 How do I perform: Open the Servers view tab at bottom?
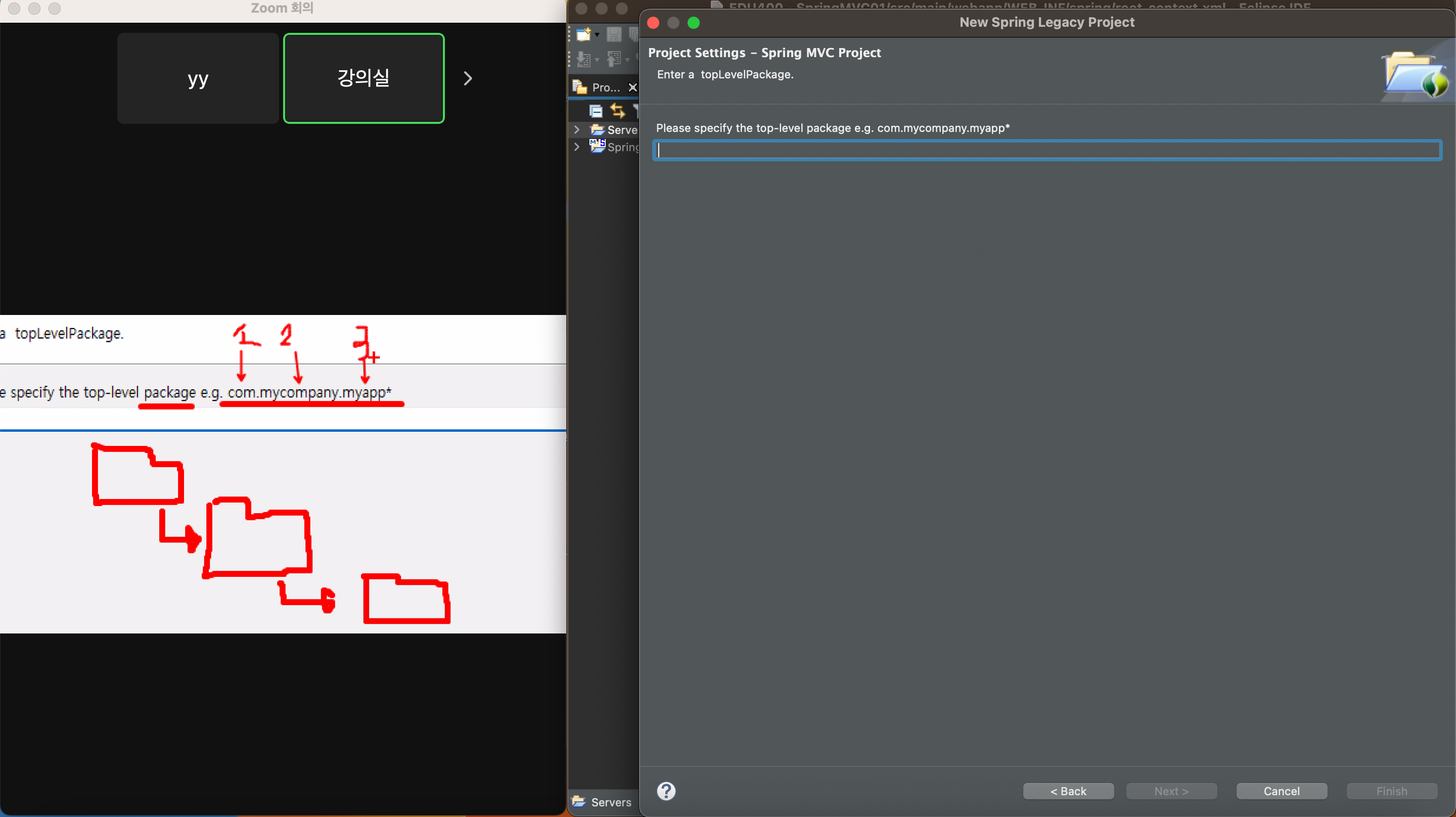coord(602,802)
